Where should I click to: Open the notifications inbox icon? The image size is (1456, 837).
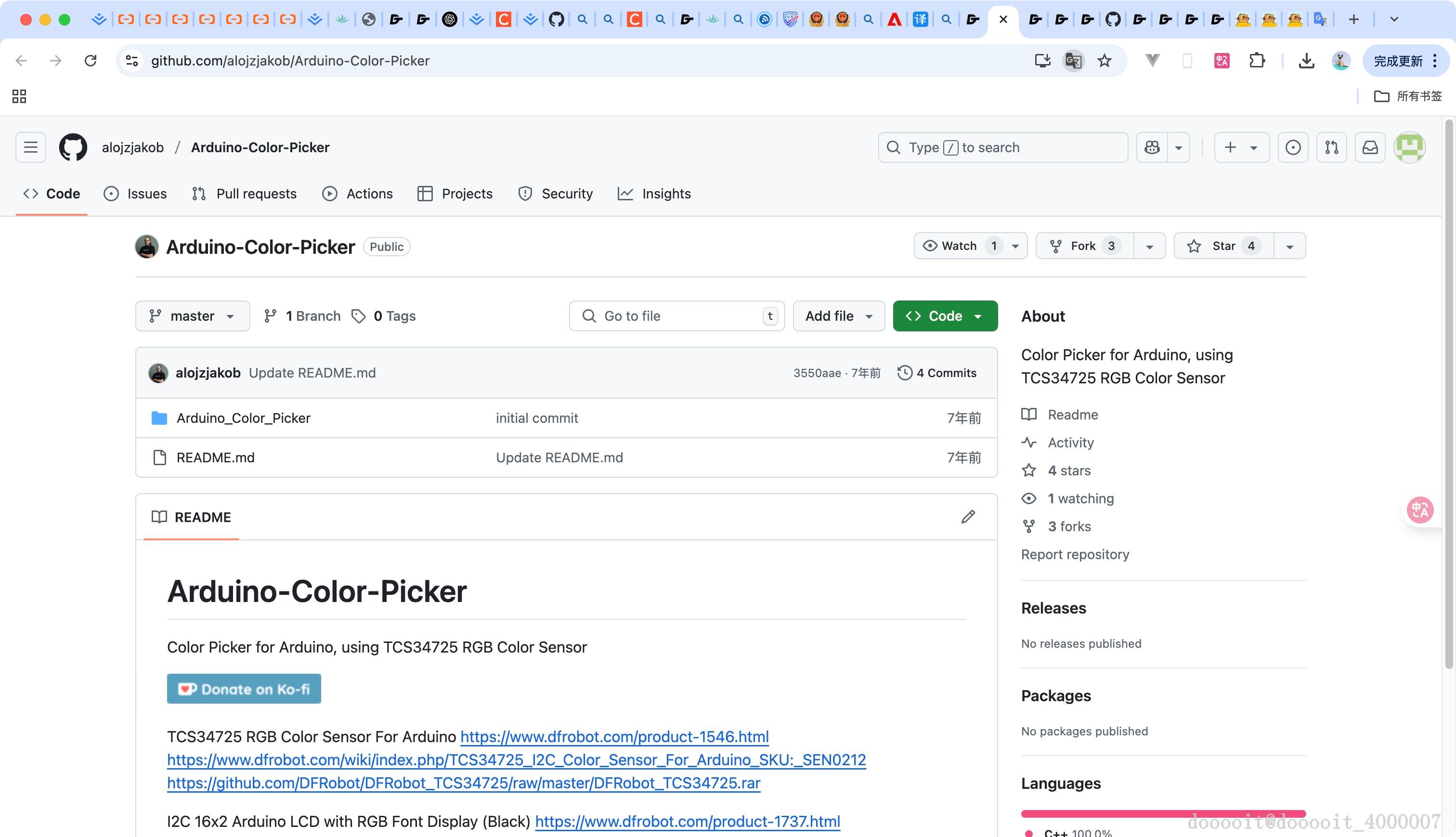(x=1370, y=147)
